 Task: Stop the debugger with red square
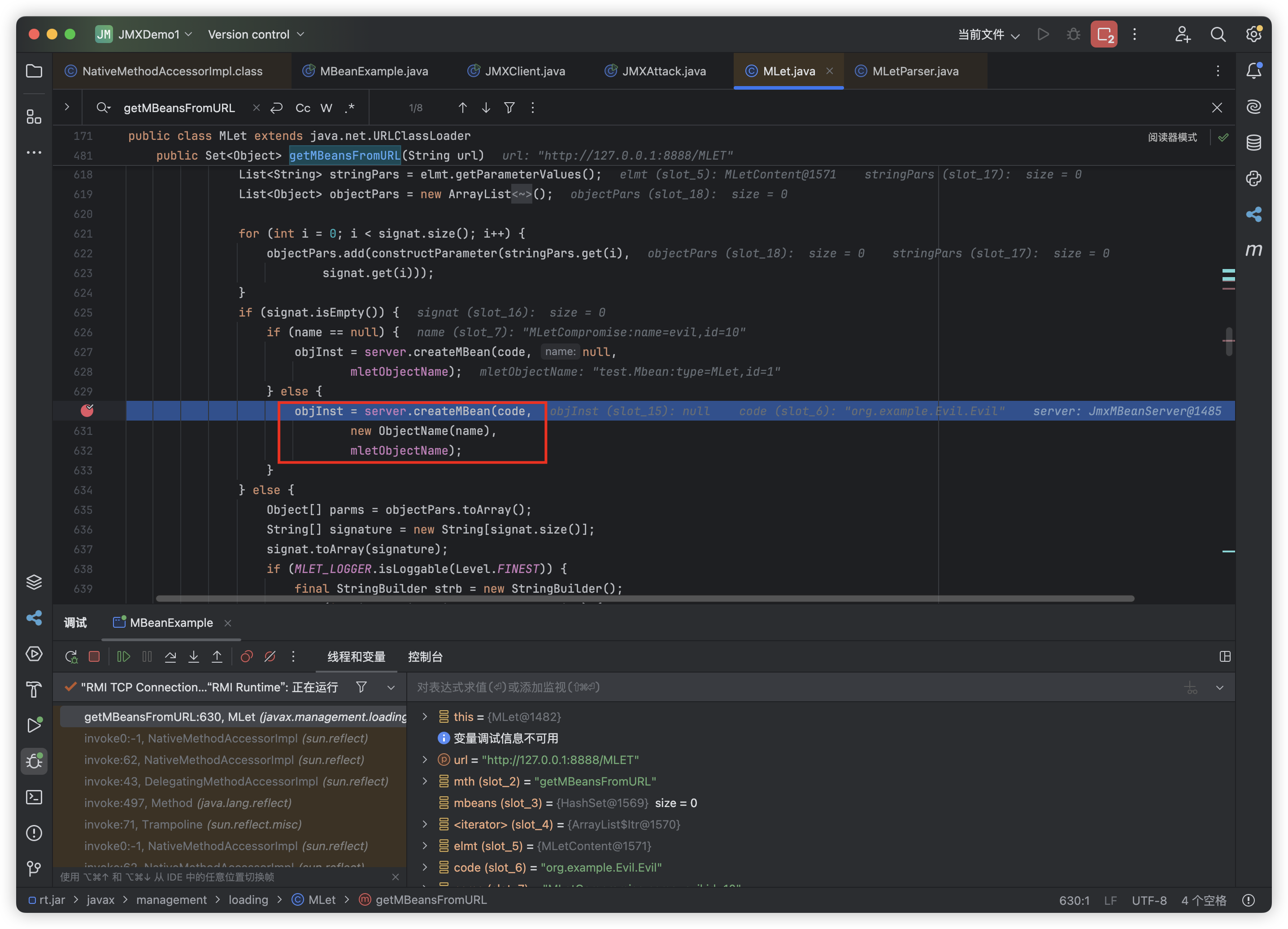coord(94,656)
